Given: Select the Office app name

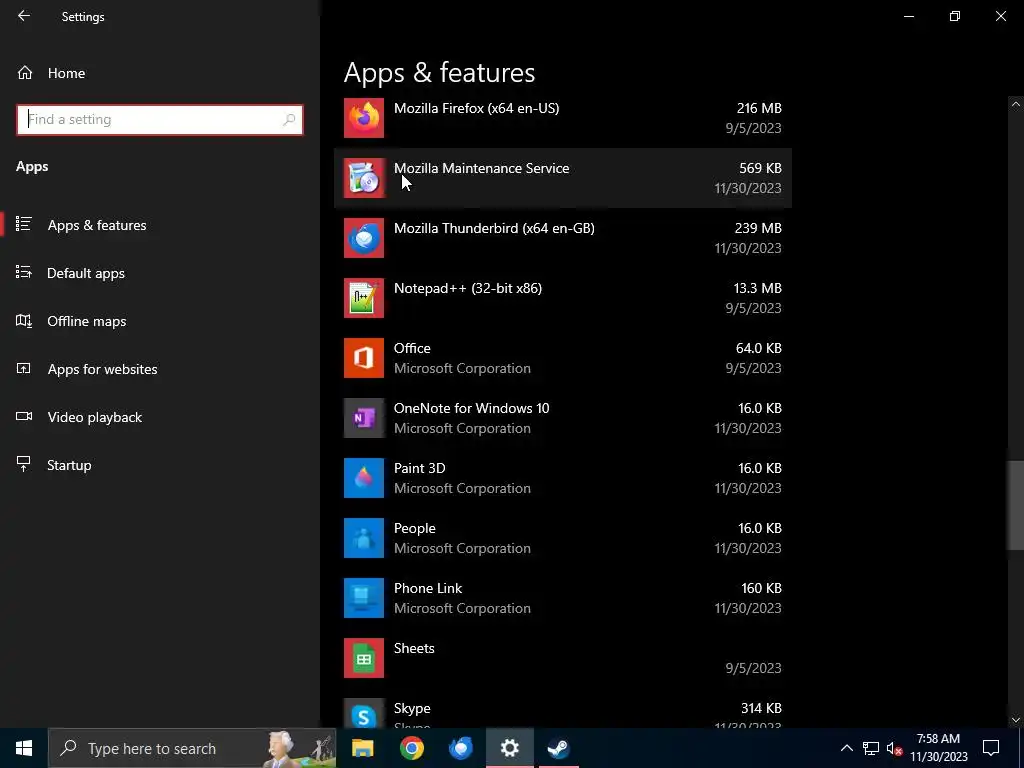Looking at the screenshot, I should (412, 348).
